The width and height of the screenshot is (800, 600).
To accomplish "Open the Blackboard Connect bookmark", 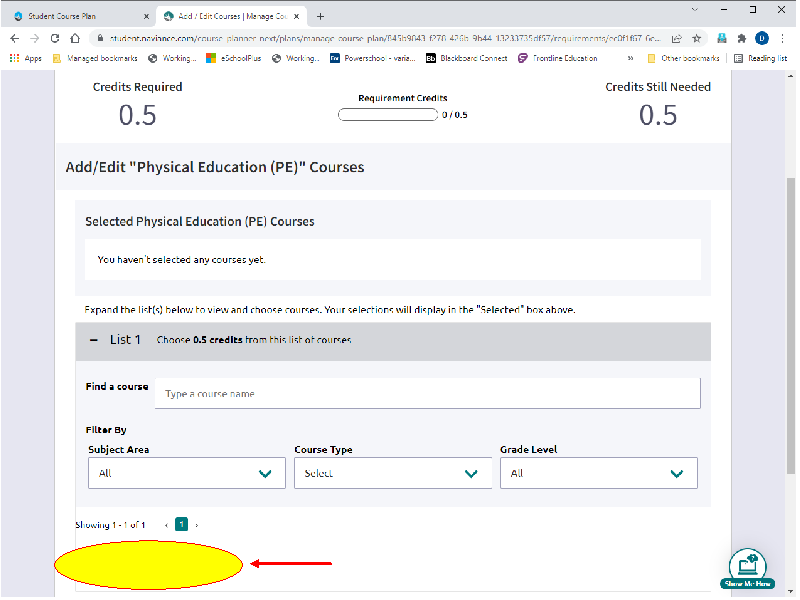I will coord(467,58).
